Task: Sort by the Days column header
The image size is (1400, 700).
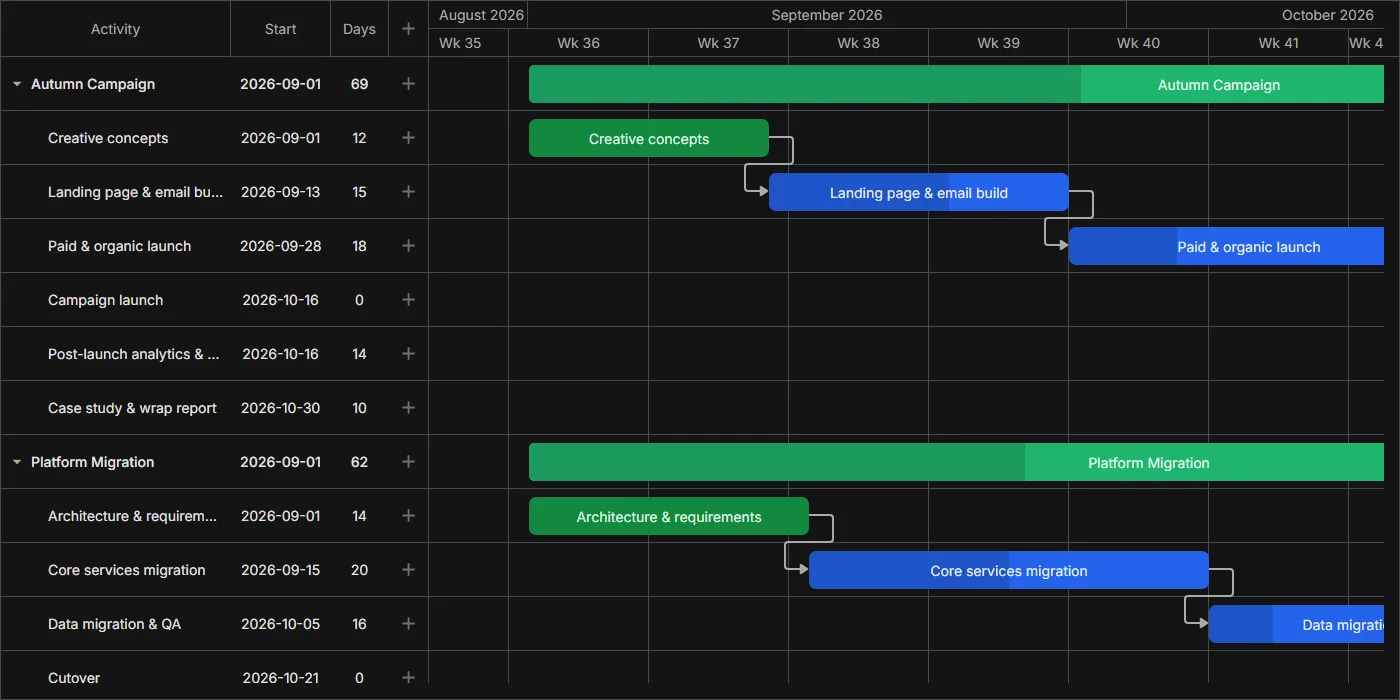Action: [x=359, y=29]
